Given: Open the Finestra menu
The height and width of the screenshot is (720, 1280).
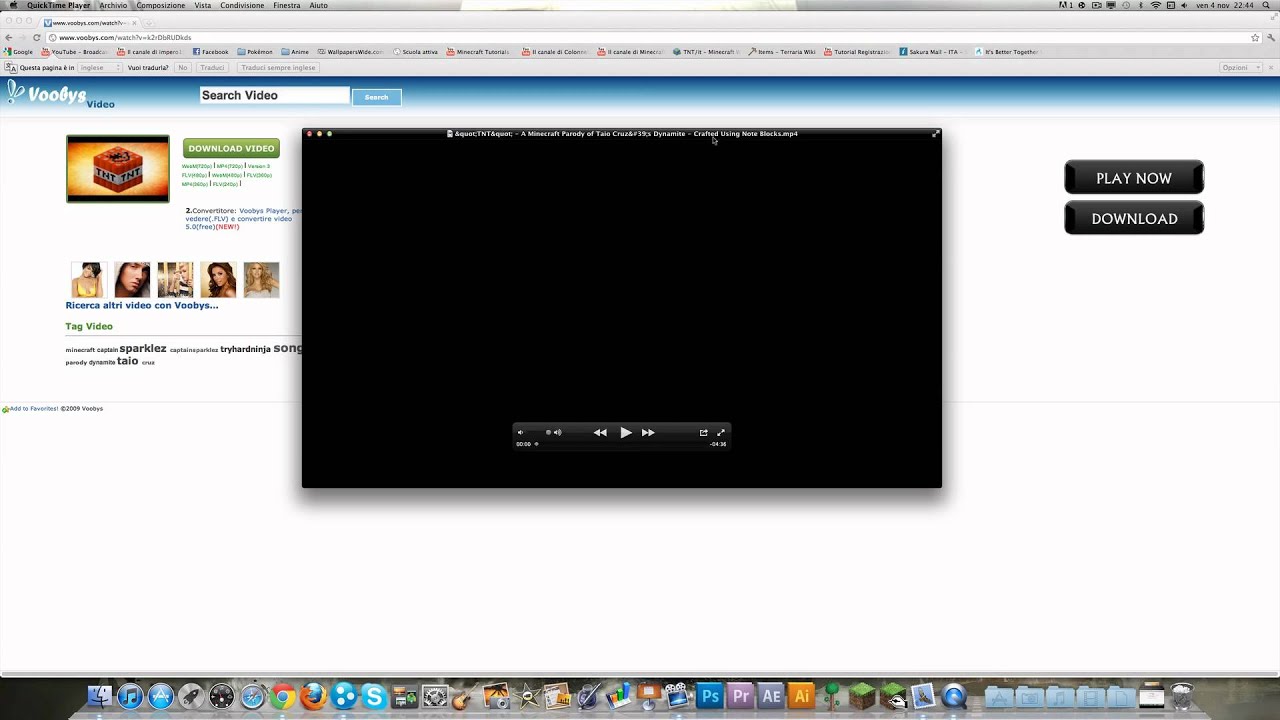Looking at the screenshot, I should [x=287, y=6].
